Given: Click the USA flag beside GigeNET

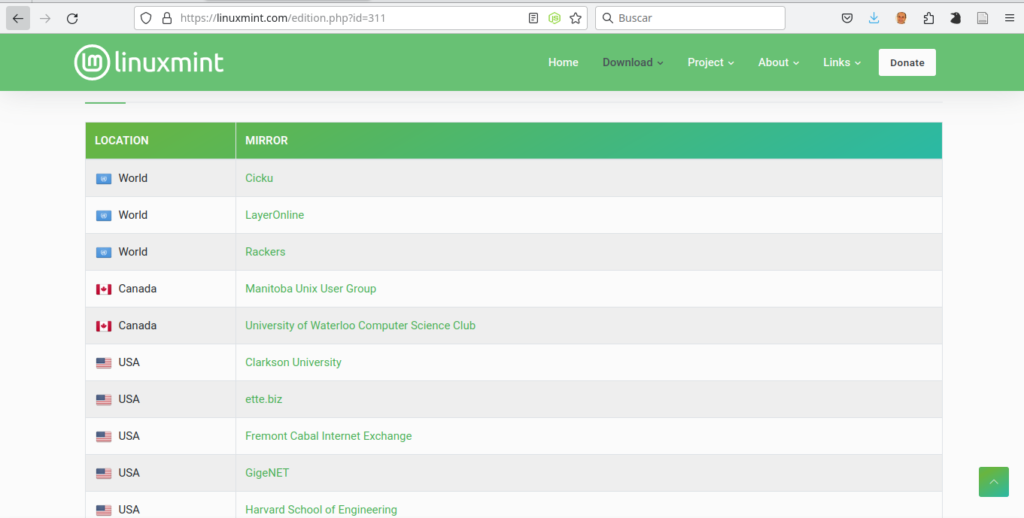Looking at the screenshot, I should [x=104, y=473].
